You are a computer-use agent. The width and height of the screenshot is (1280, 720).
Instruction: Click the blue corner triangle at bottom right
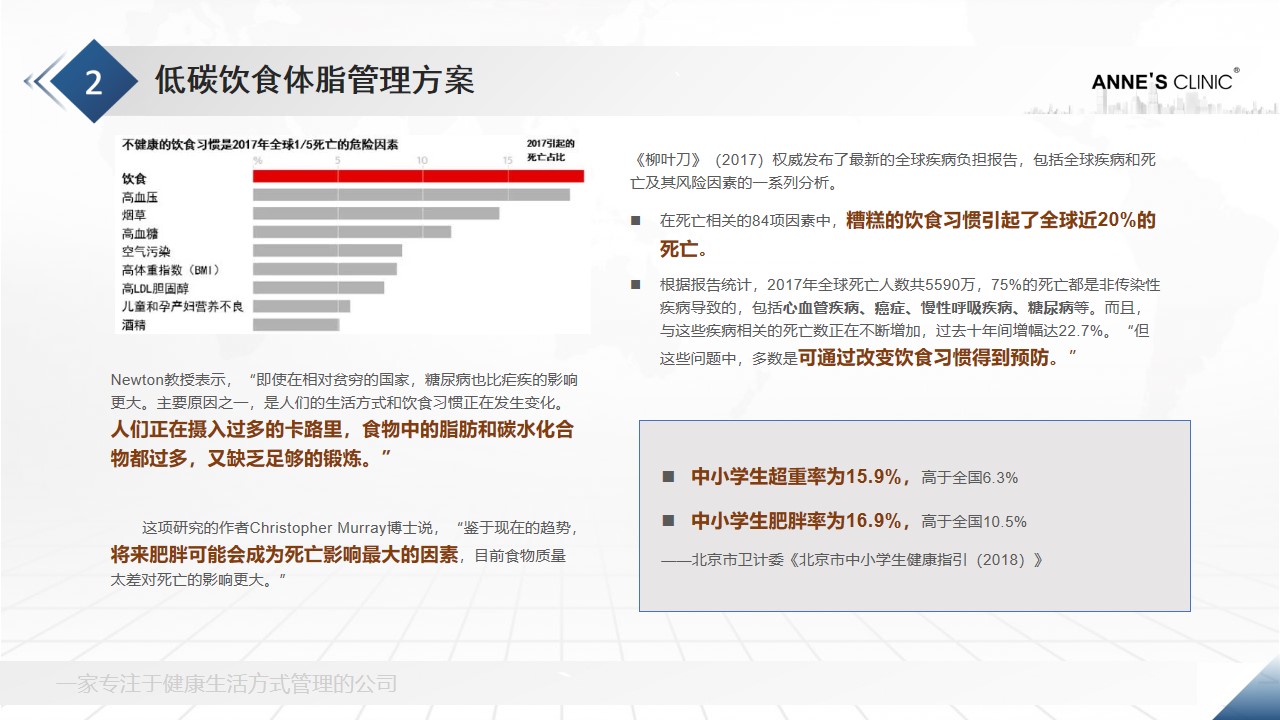[1250, 696]
